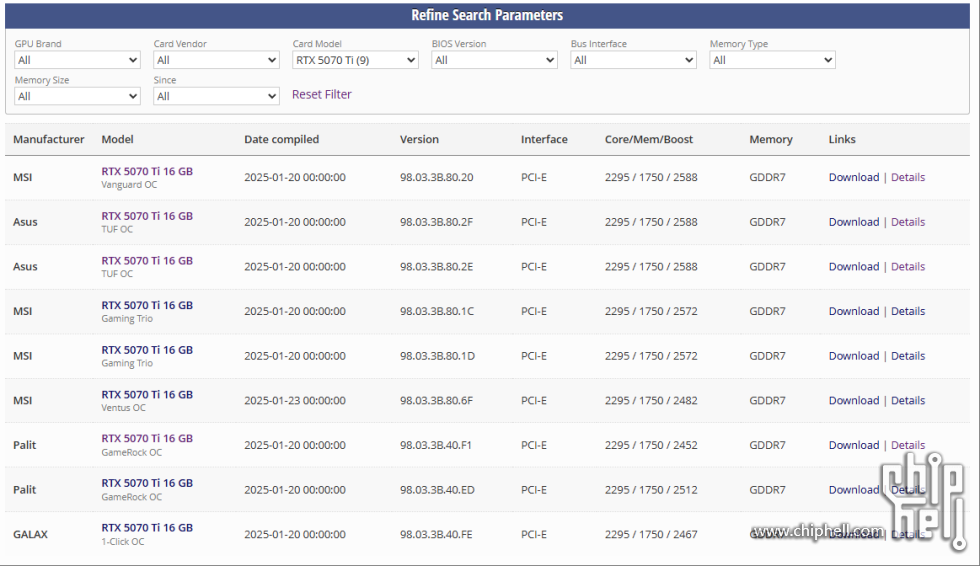Download BIOS version 98.03.3B.40.F1
Image resolution: width=980 pixels, height=566 pixels.
854,445
